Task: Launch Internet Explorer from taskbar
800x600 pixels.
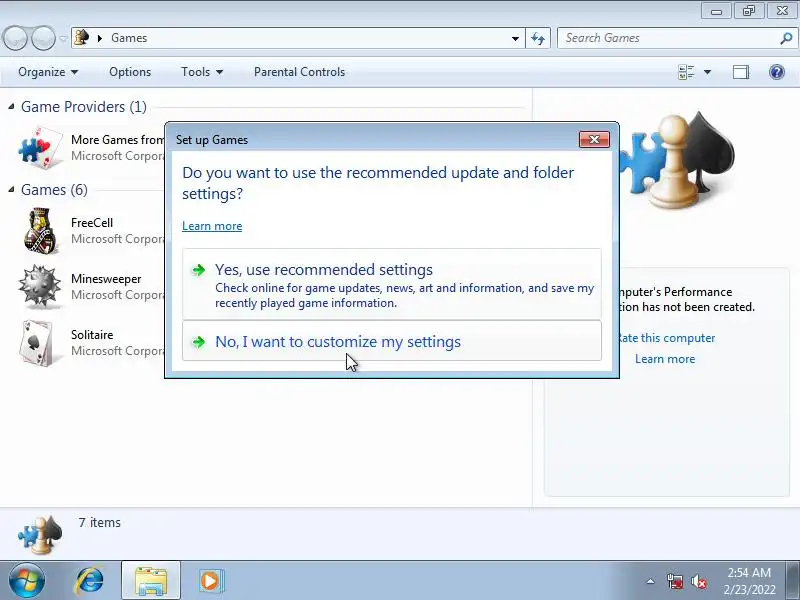Action: click(x=90, y=581)
